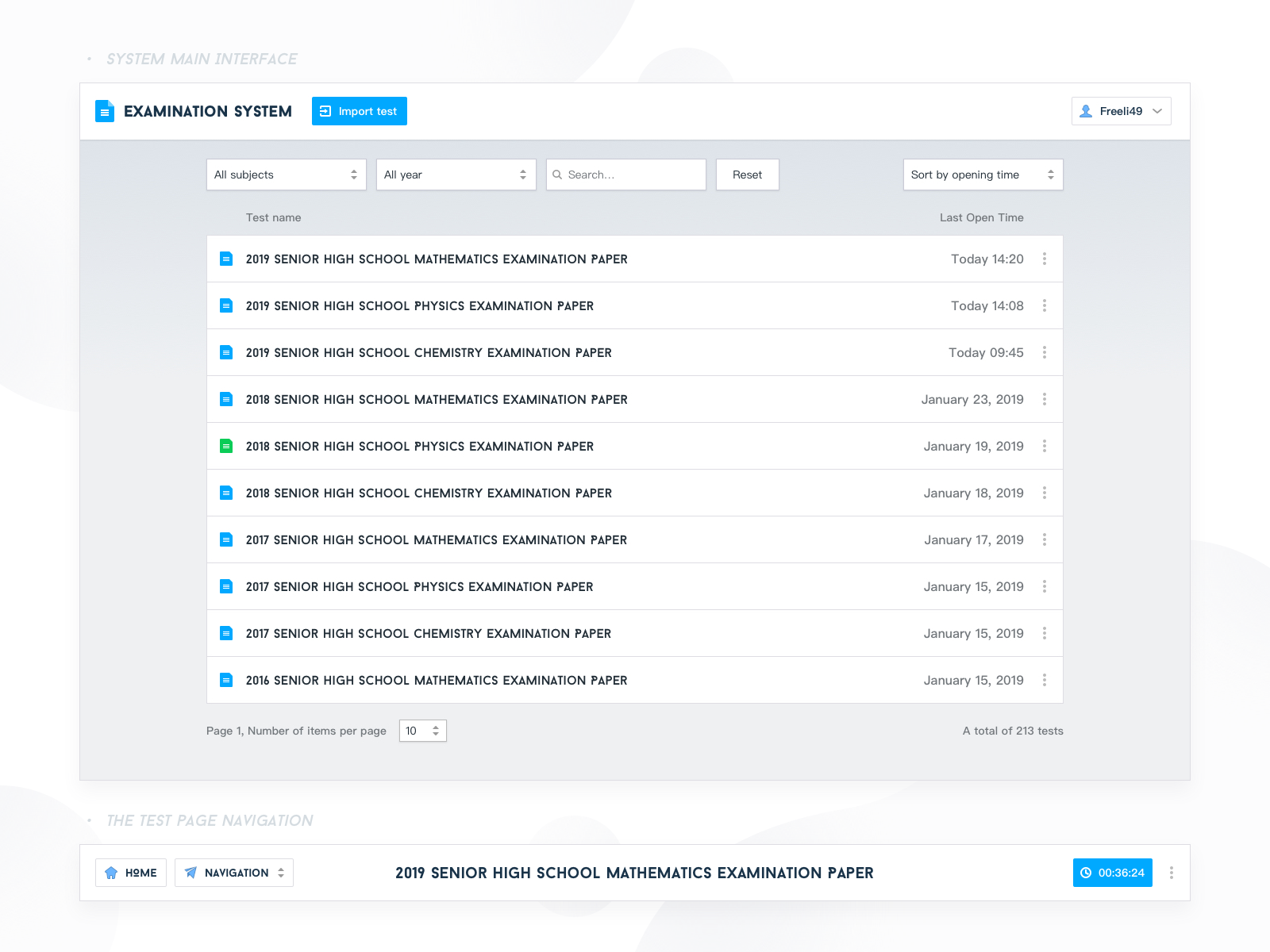Go to Home in test navigation bar
The height and width of the screenshot is (952, 1270).
[x=131, y=873]
